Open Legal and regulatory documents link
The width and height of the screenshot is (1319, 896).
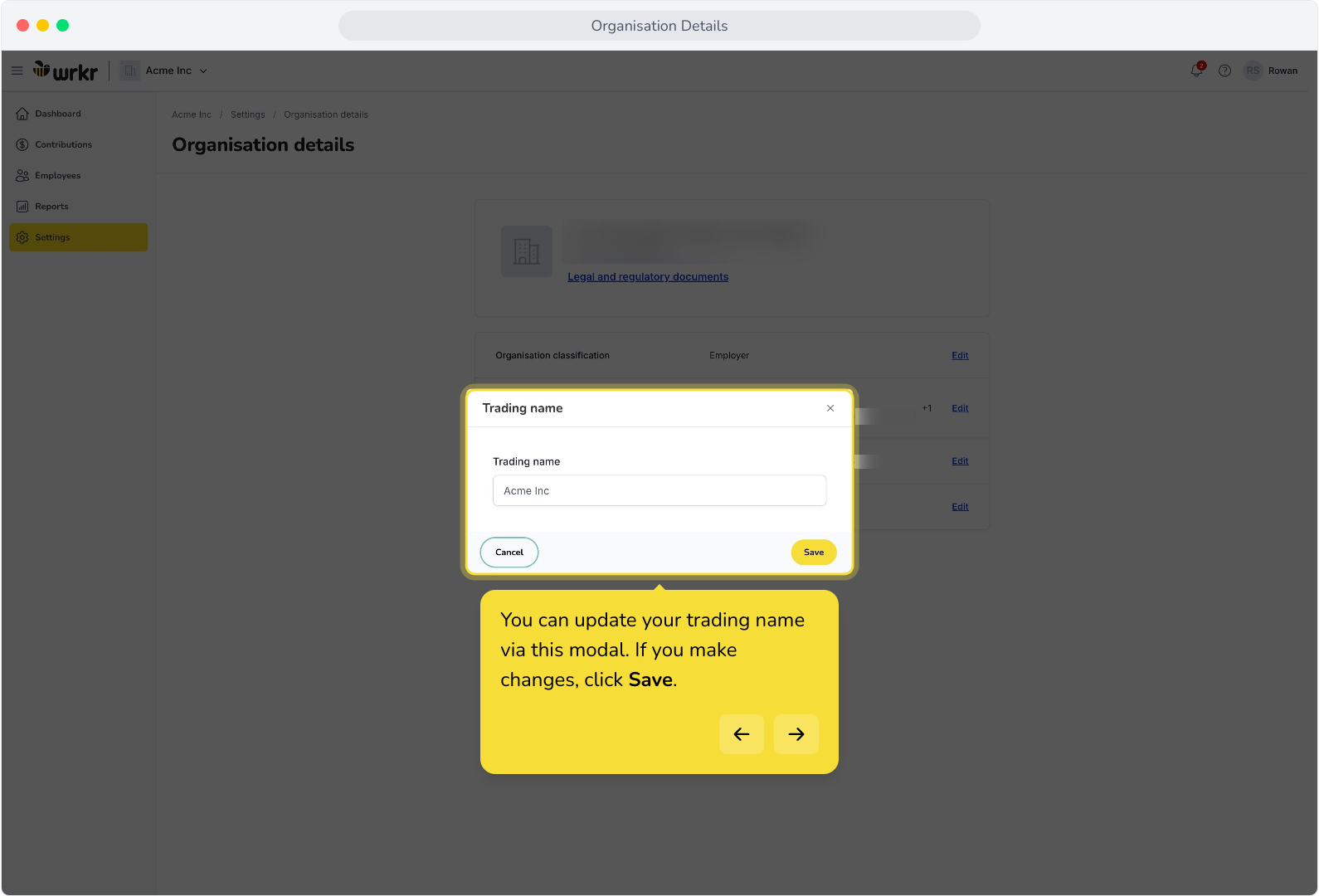click(x=648, y=277)
